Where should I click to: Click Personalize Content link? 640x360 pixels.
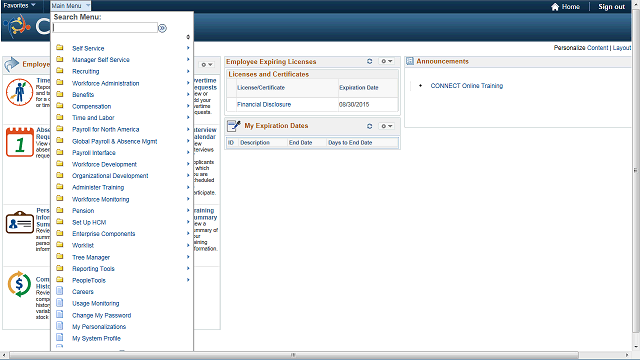click(x=598, y=48)
